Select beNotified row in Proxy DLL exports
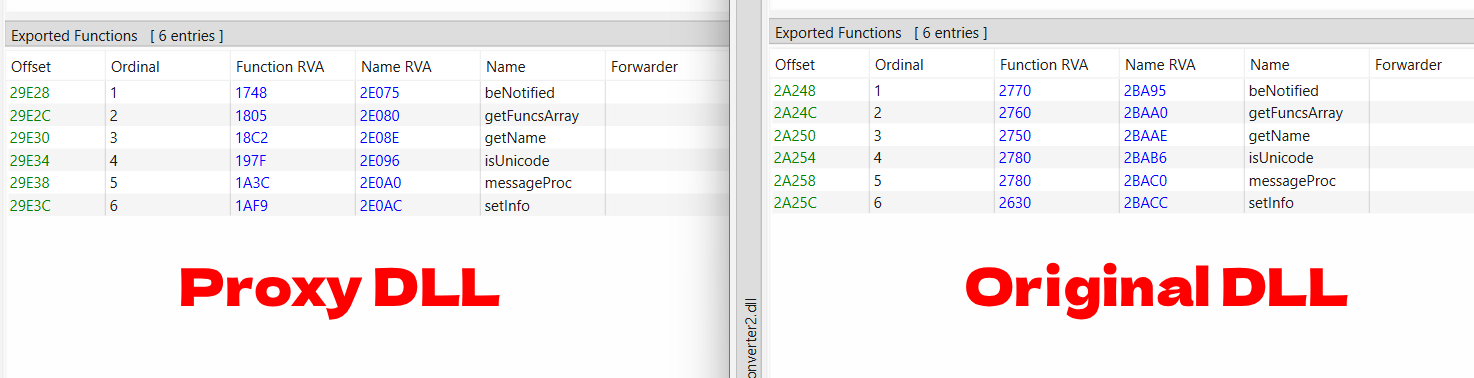This screenshot has height=378, width=1474. 367,92
